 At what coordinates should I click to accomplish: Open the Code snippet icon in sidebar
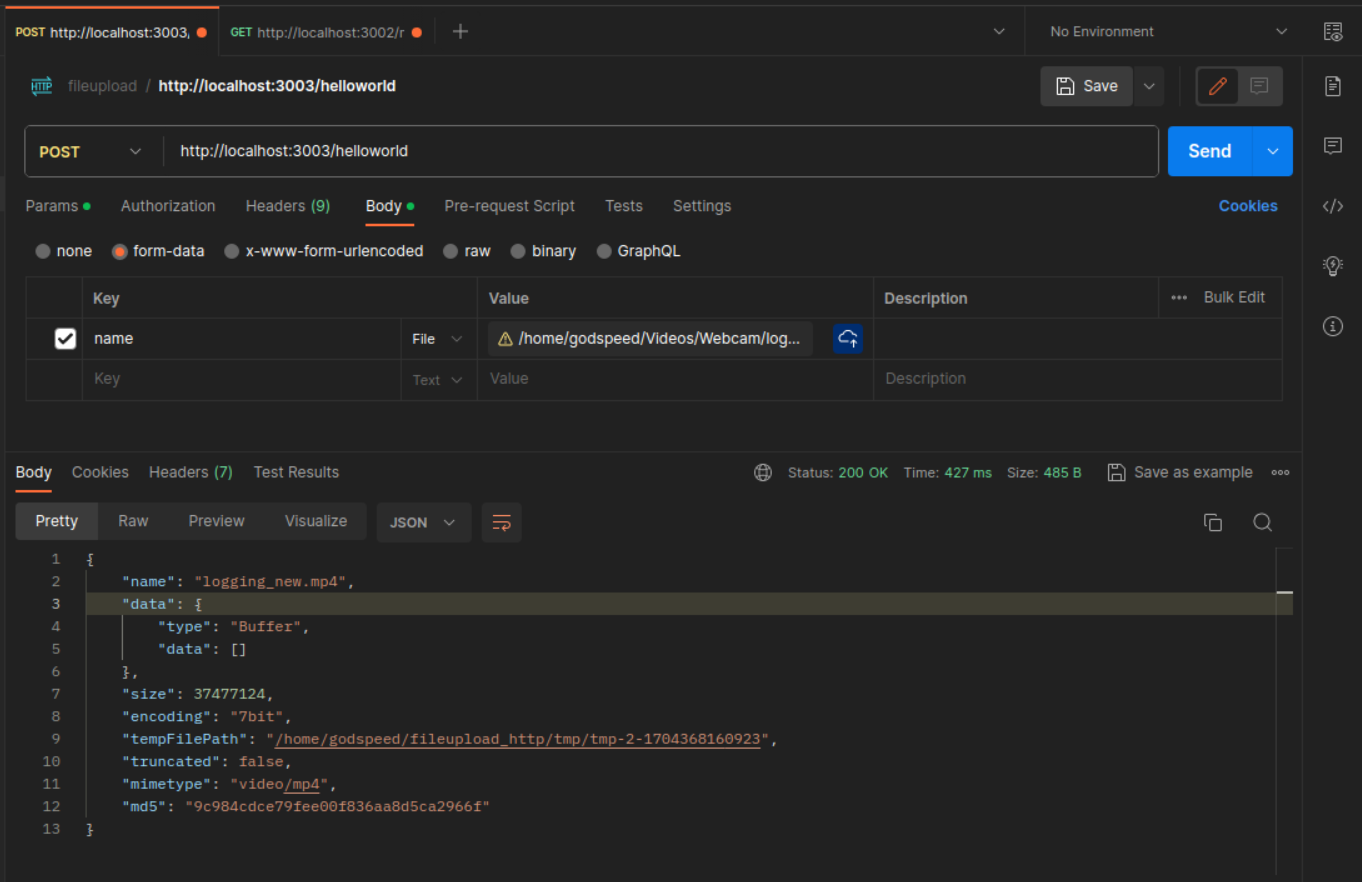pos(1332,206)
